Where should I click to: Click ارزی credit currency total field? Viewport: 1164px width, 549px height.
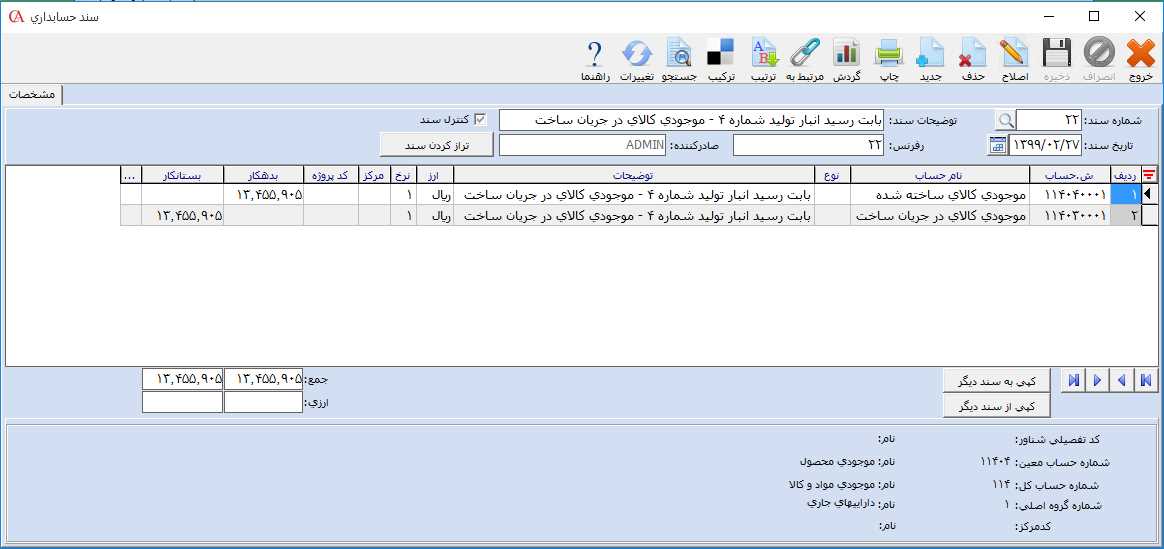point(183,402)
